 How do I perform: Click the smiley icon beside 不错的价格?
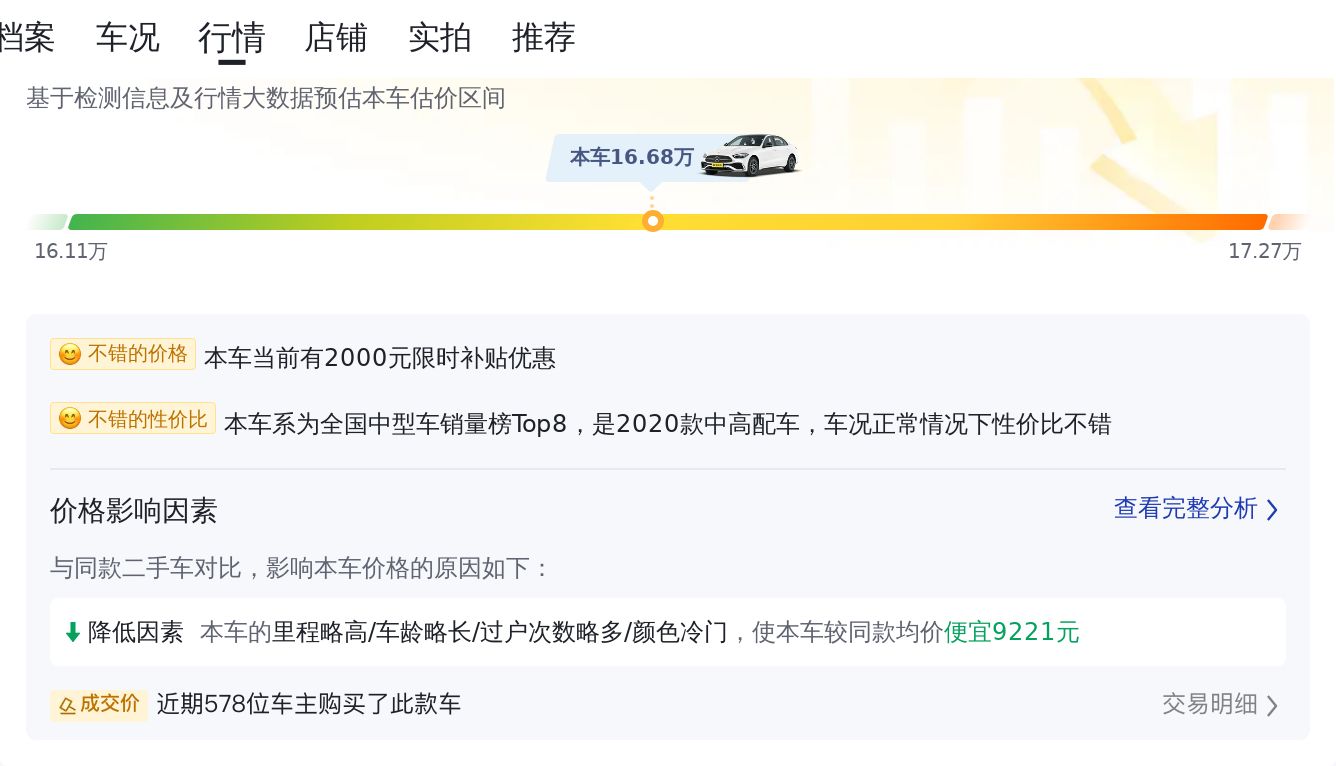pyautogui.click(x=69, y=355)
